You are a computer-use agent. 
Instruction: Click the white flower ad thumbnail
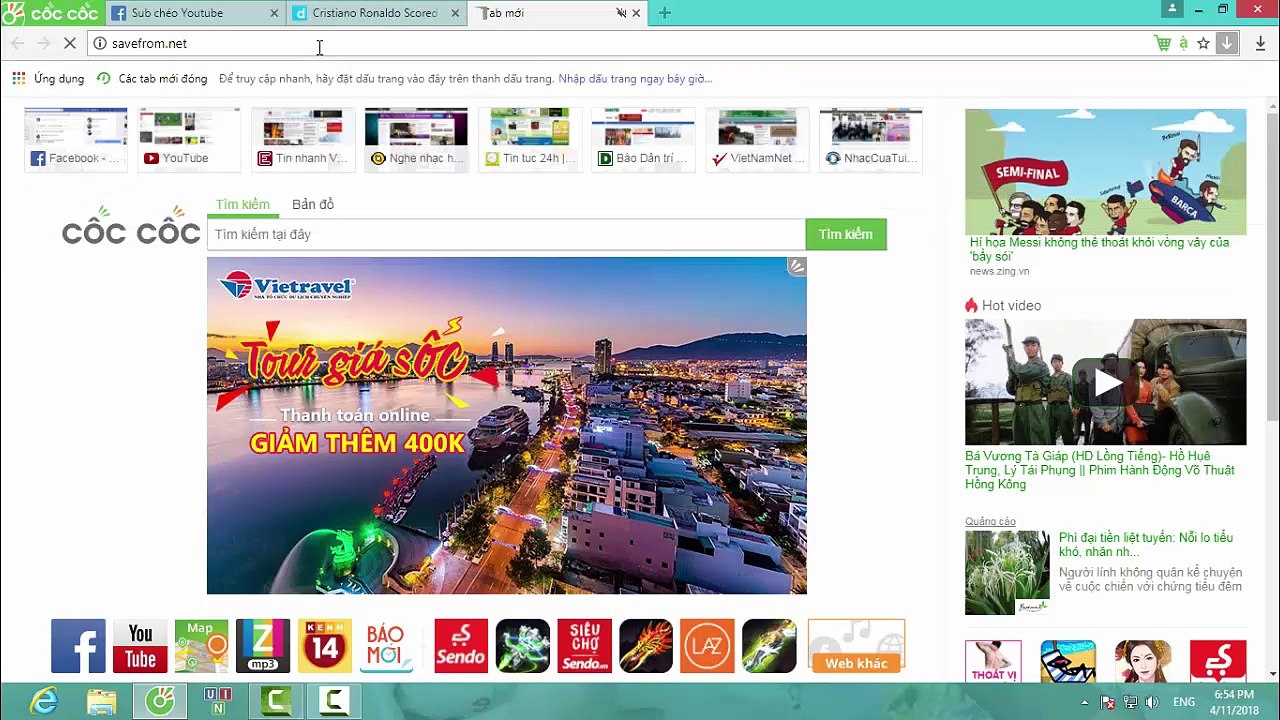pyautogui.click(x=1007, y=572)
